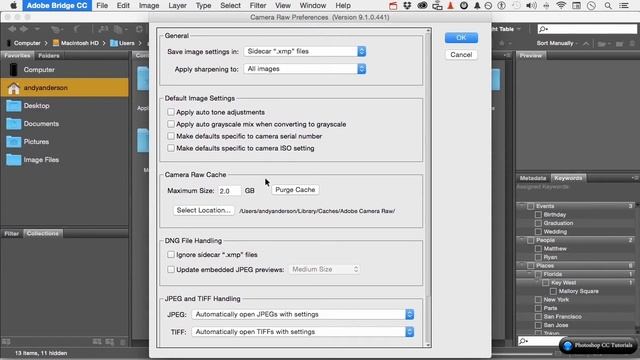
Task: Open Apply sharpening to dropdown
Action: [305, 69]
